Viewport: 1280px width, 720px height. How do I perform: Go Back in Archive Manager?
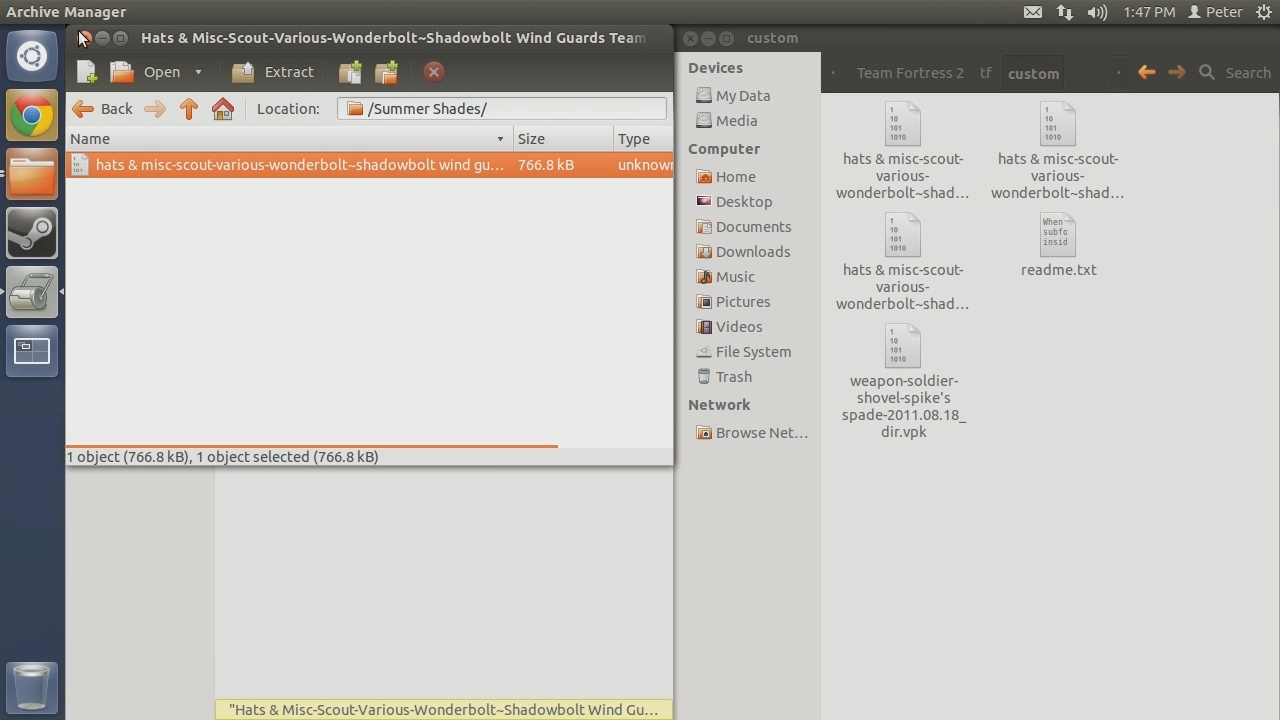tap(102, 109)
